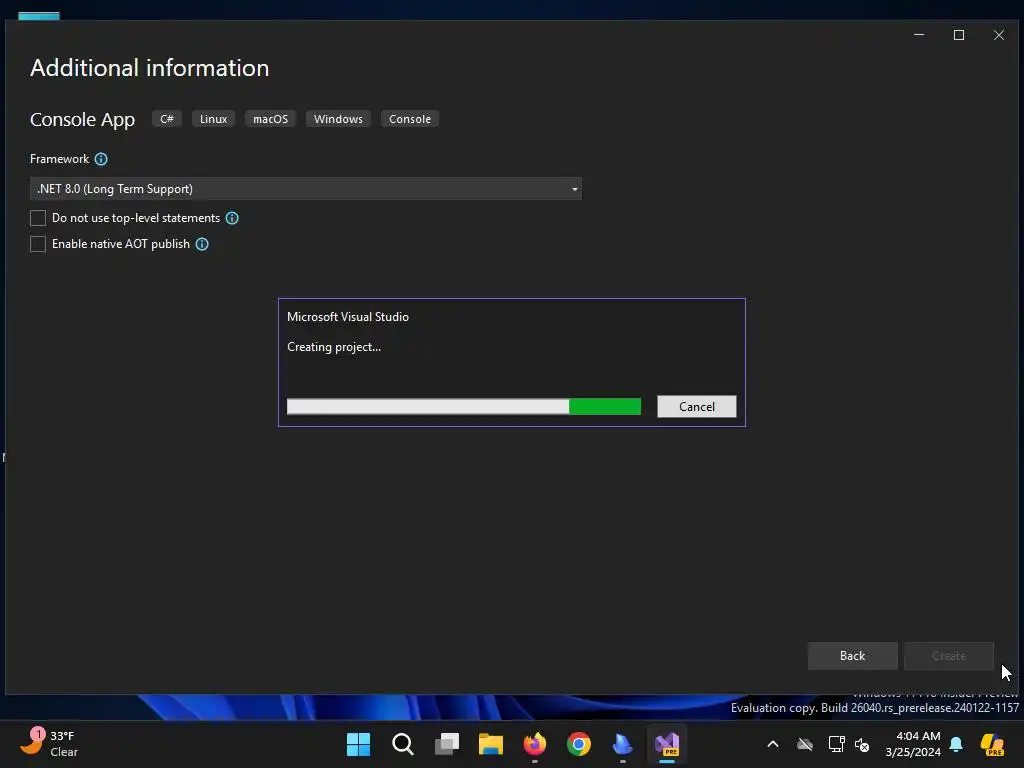Select the Windows tag

click(338, 119)
